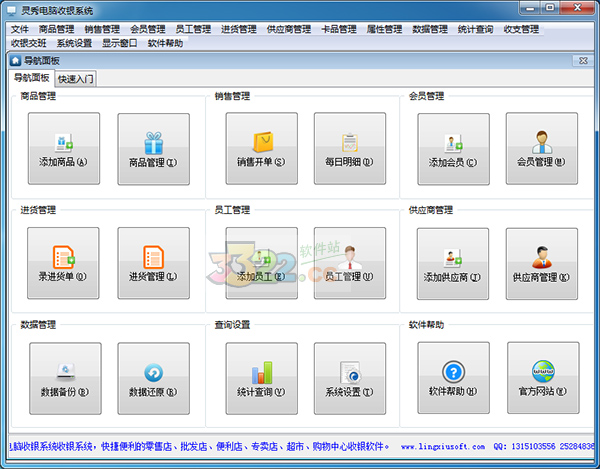Click the 灵秀电脑收银系统 title bar icon
This screenshot has width=600, height=469.
click(x=12, y=10)
